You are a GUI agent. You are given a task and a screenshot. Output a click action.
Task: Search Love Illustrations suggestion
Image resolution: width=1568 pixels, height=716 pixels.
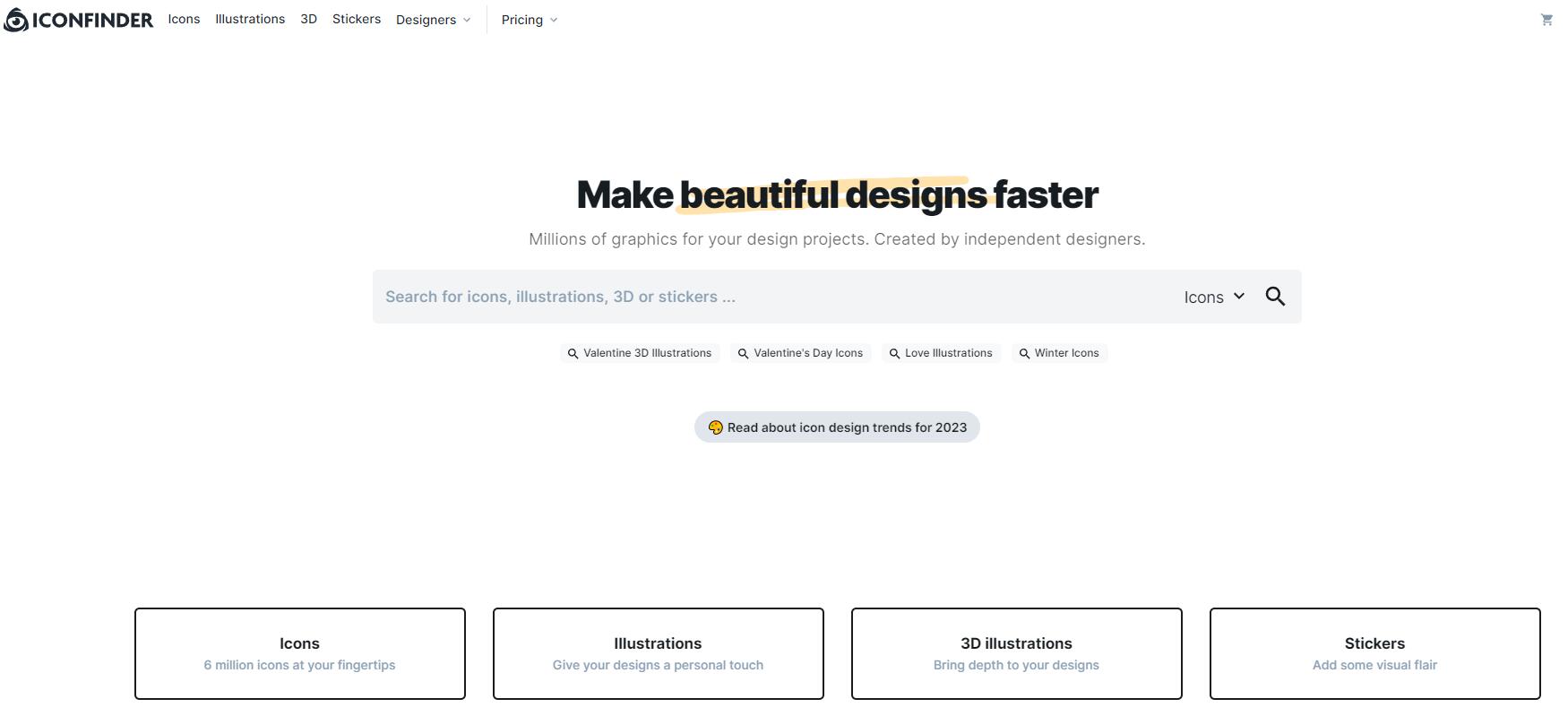pos(941,353)
